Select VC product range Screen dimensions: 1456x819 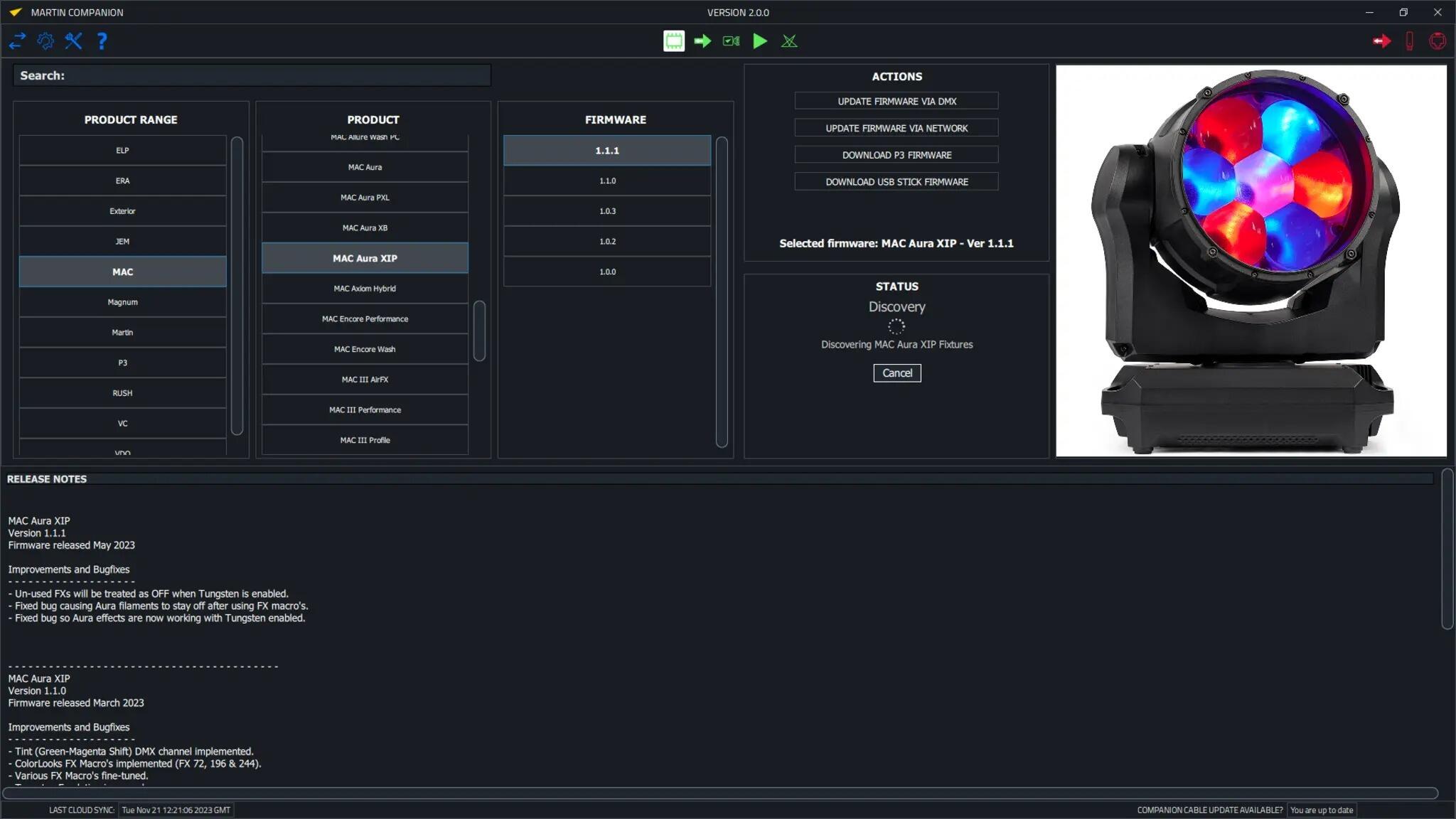click(122, 424)
